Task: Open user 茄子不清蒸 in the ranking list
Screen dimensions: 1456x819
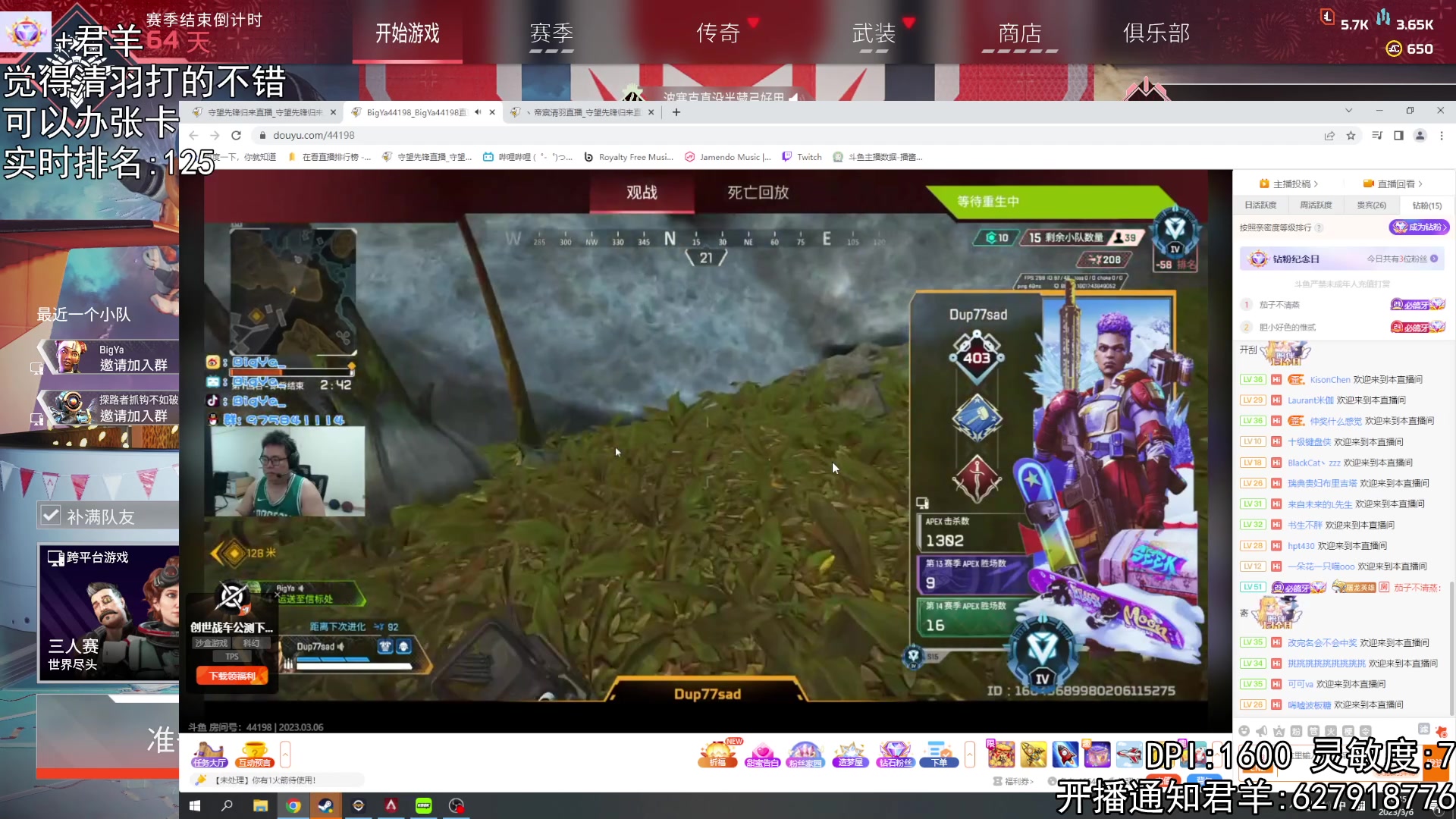Action: tap(1279, 305)
